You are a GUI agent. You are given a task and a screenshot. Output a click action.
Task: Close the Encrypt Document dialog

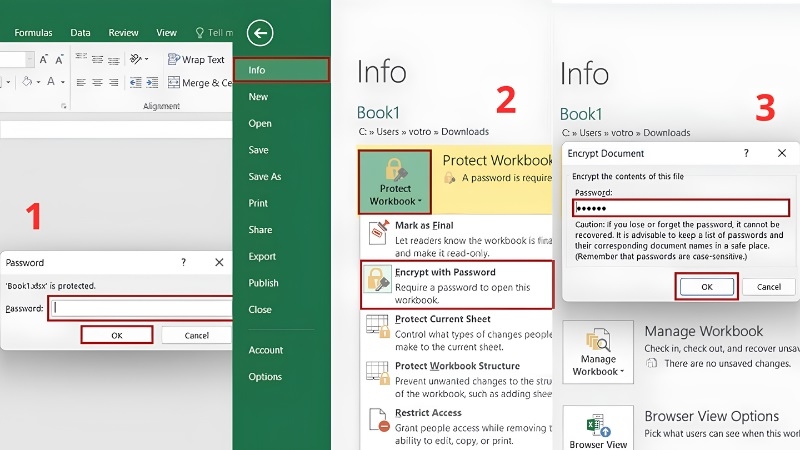coord(782,153)
